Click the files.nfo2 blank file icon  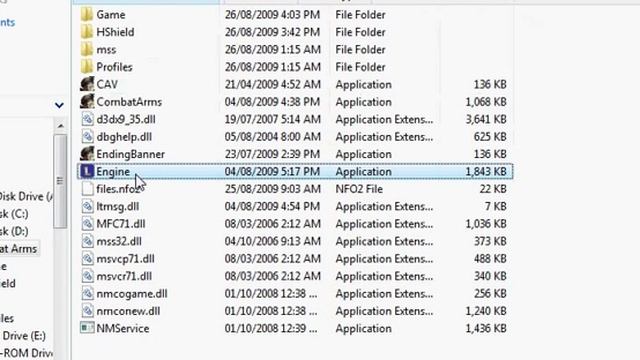(87, 189)
